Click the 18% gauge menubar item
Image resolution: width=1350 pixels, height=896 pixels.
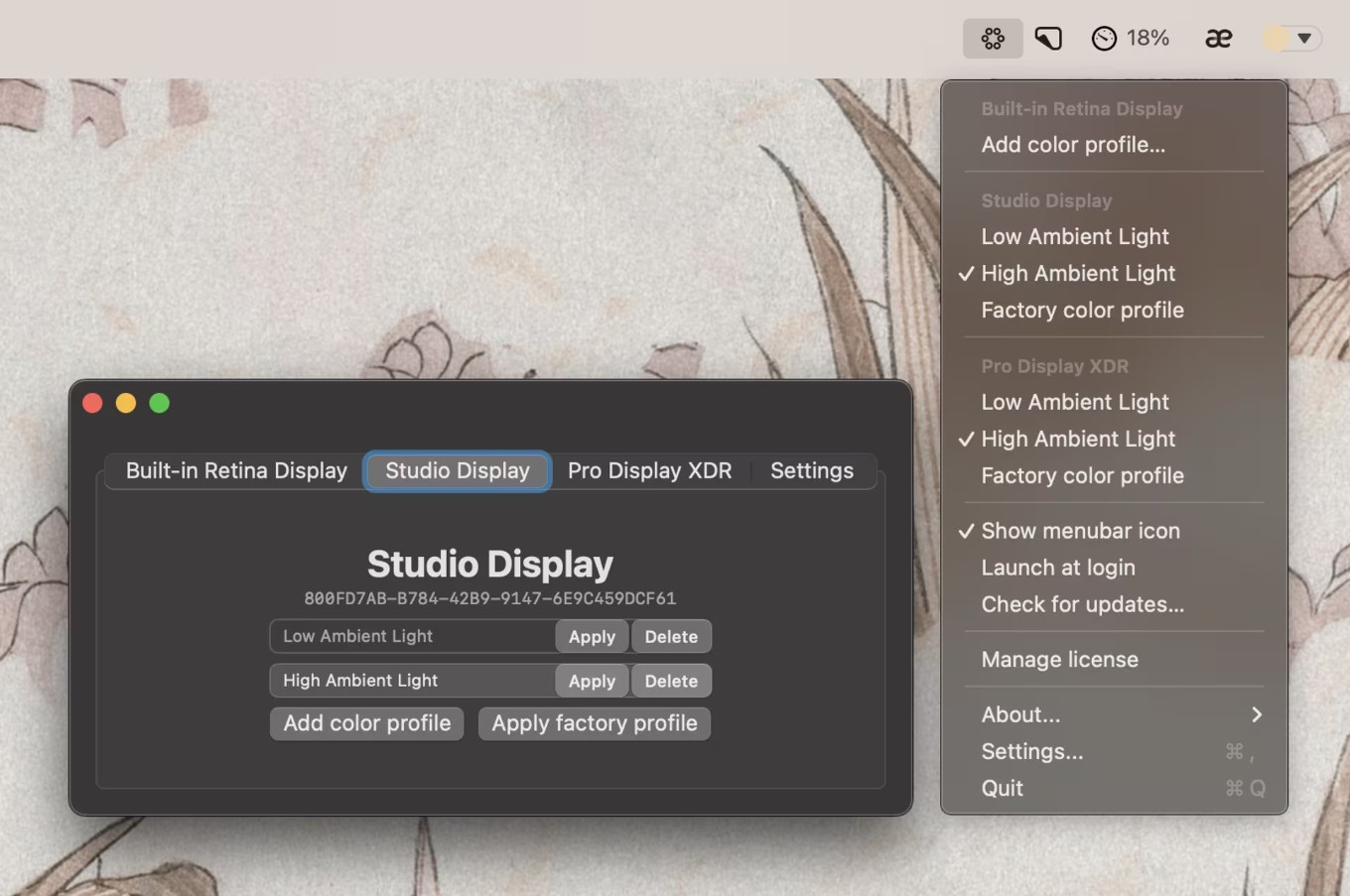pyautogui.click(x=1130, y=39)
